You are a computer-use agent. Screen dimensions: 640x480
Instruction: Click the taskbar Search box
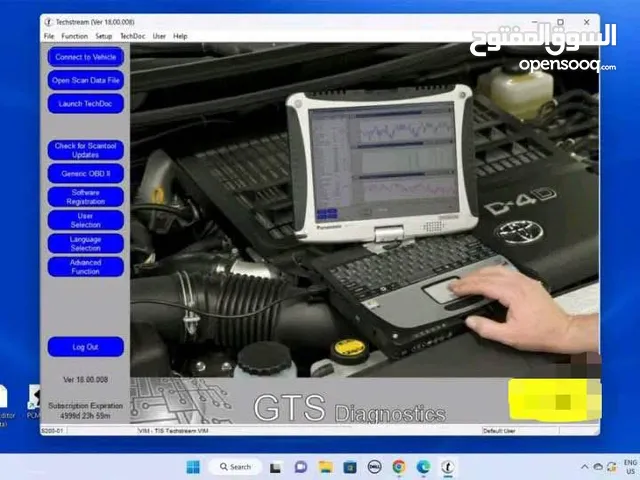(x=236, y=467)
